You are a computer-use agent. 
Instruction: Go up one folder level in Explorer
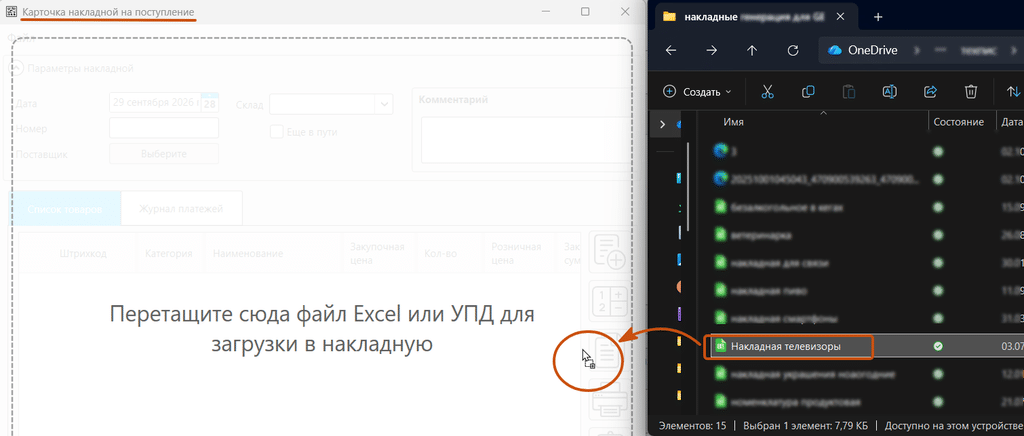[752, 50]
